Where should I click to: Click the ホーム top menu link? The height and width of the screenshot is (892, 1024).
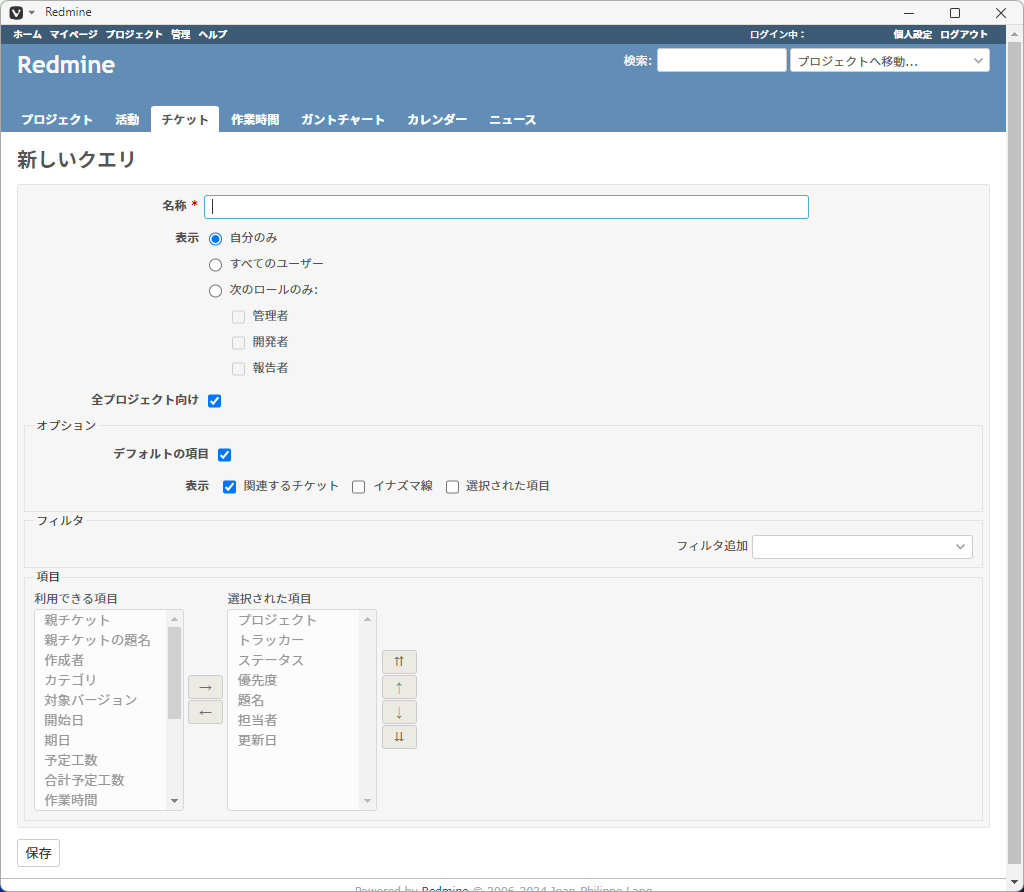click(27, 35)
